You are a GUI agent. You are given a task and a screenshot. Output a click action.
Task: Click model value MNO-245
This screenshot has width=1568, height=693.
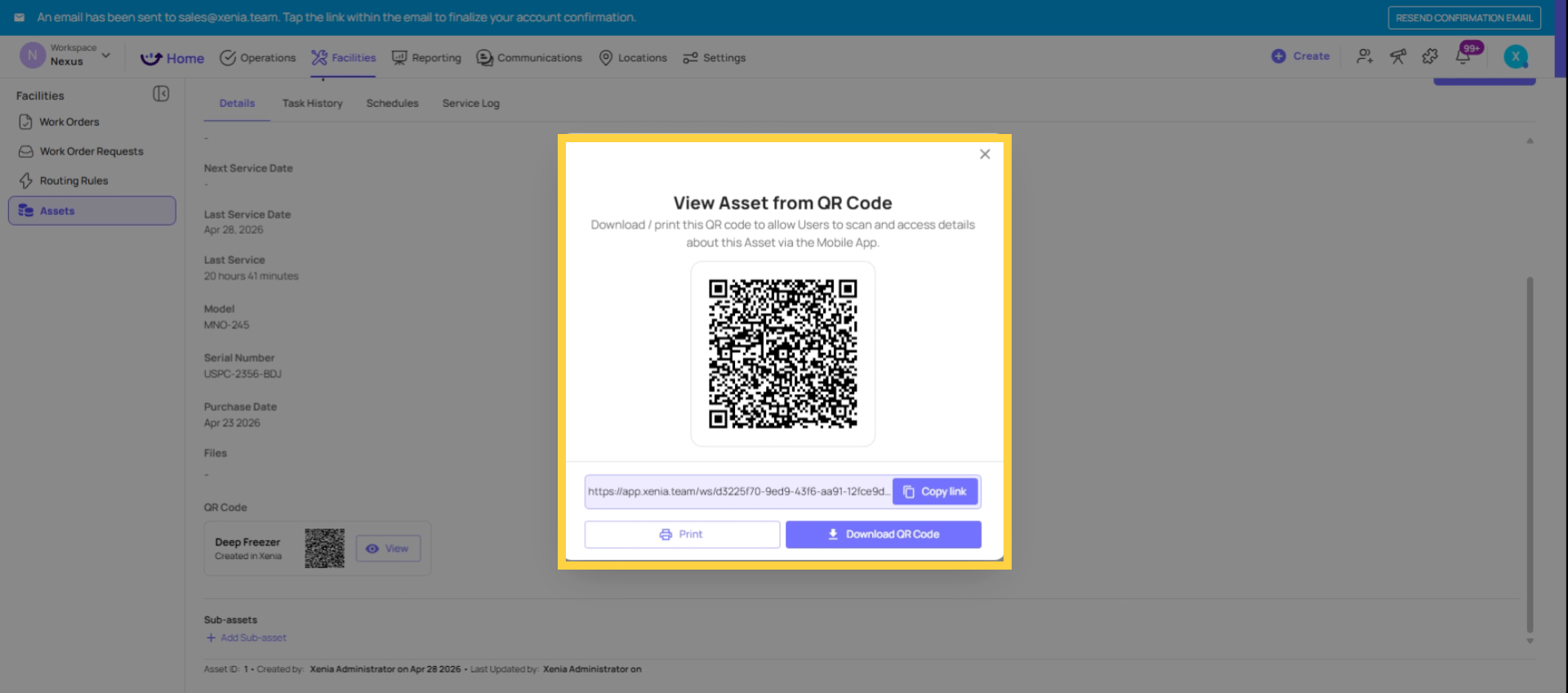pyautogui.click(x=226, y=325)
